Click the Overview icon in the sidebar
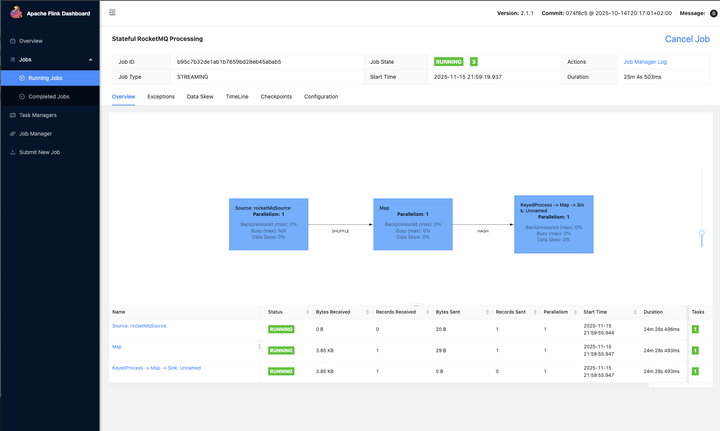The image size is (720, 431). pyautogui.click(x=13, y=41)
